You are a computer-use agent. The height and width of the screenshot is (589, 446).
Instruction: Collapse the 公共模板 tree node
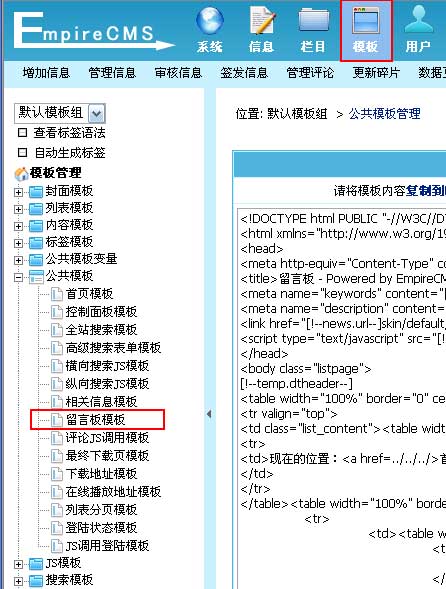coord(18,278)
